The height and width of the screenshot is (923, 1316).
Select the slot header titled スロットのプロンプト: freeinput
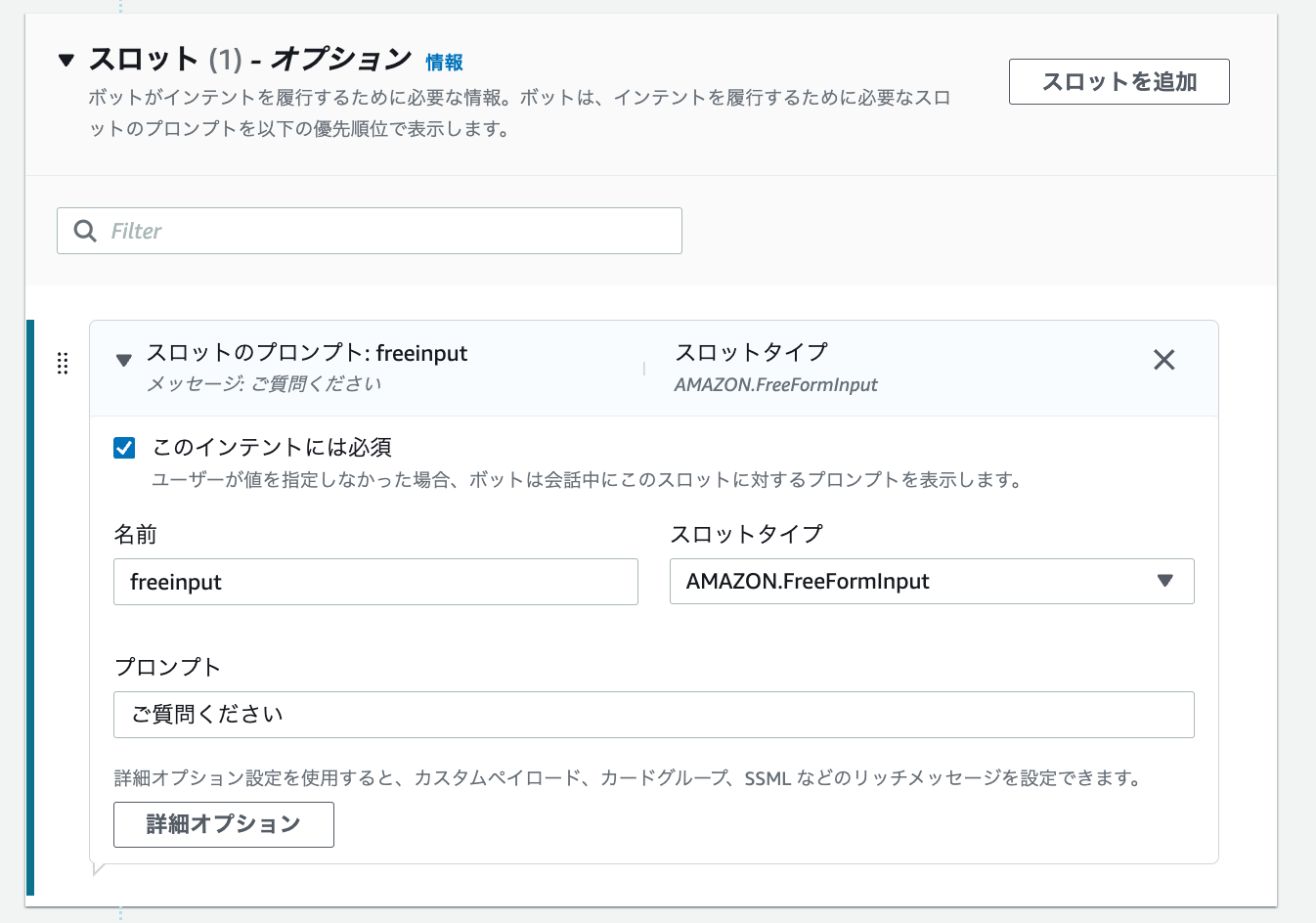tap(307, 353)
